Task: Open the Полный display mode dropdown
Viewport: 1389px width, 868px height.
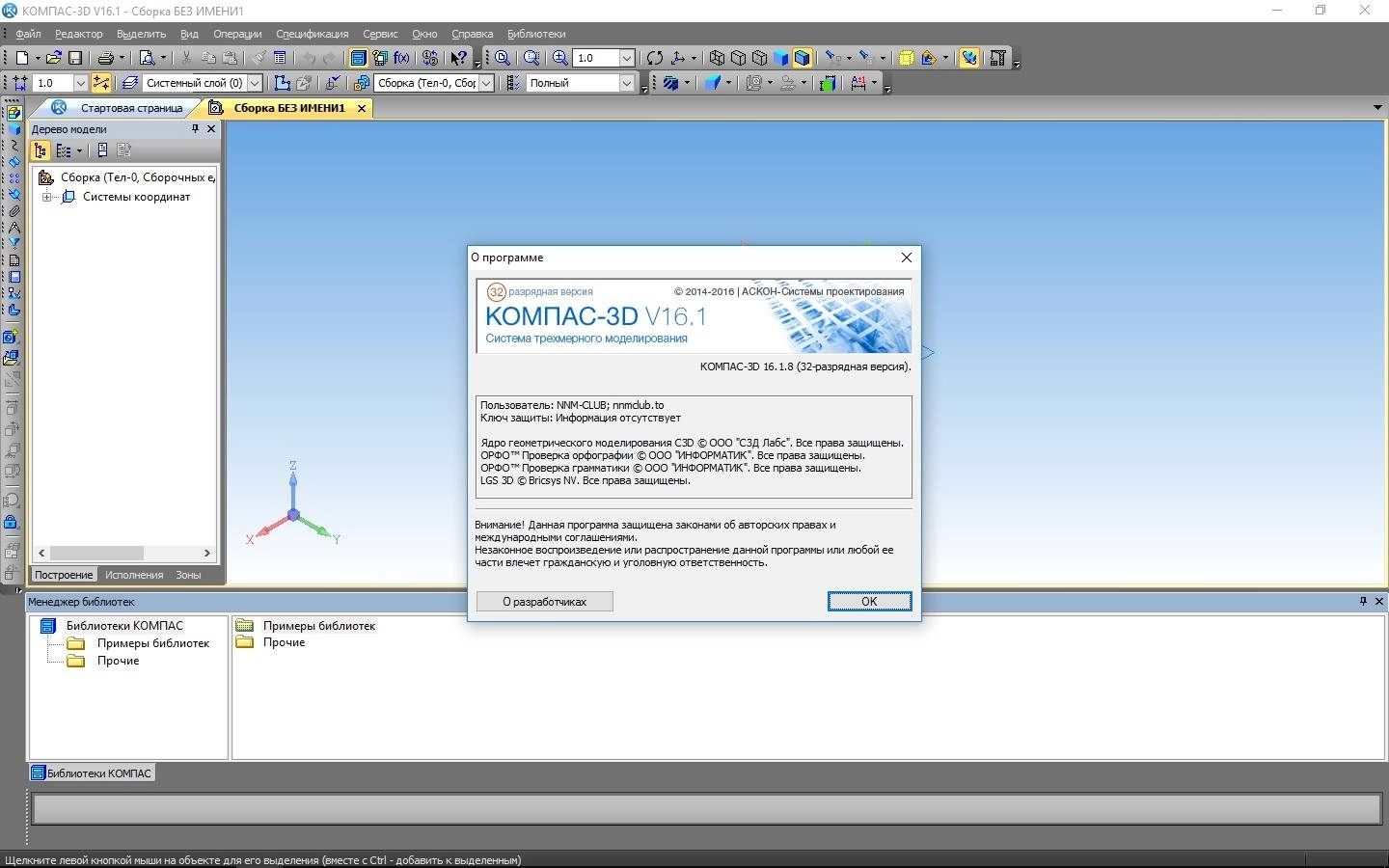Action: [x=627, y=83]
